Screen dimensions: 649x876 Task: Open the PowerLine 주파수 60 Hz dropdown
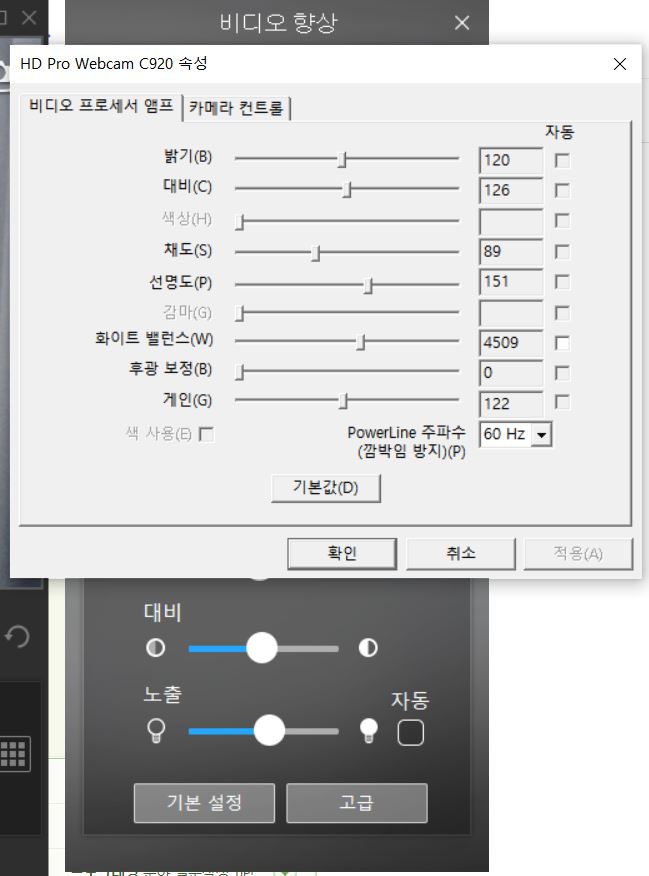(x=541, y=434)
